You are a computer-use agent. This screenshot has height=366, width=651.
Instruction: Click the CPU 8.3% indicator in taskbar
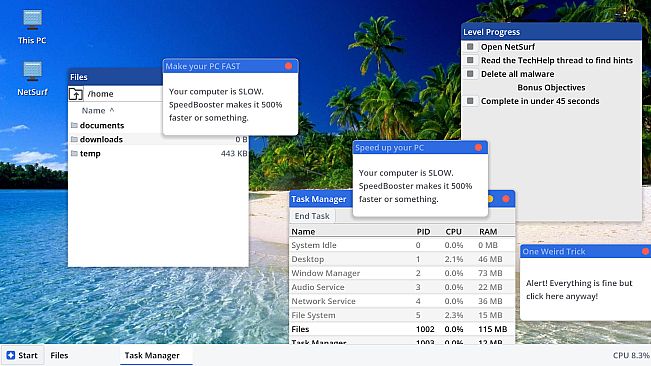tap(631, 355)
